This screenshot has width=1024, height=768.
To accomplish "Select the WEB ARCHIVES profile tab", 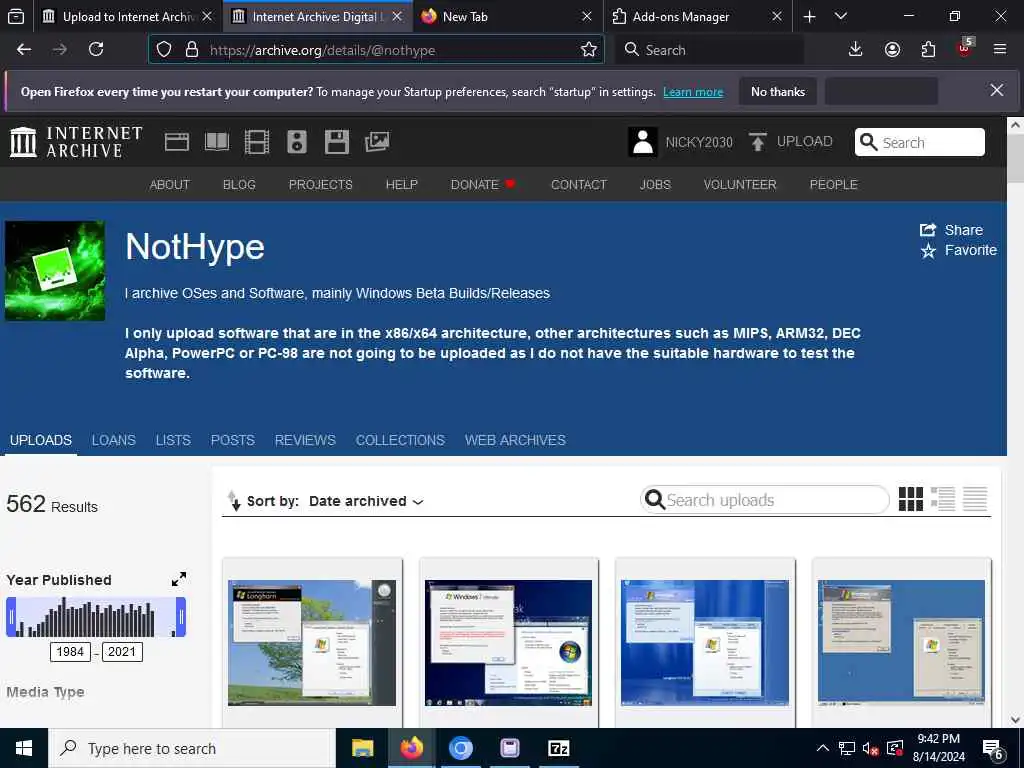I will pos(515,440).
